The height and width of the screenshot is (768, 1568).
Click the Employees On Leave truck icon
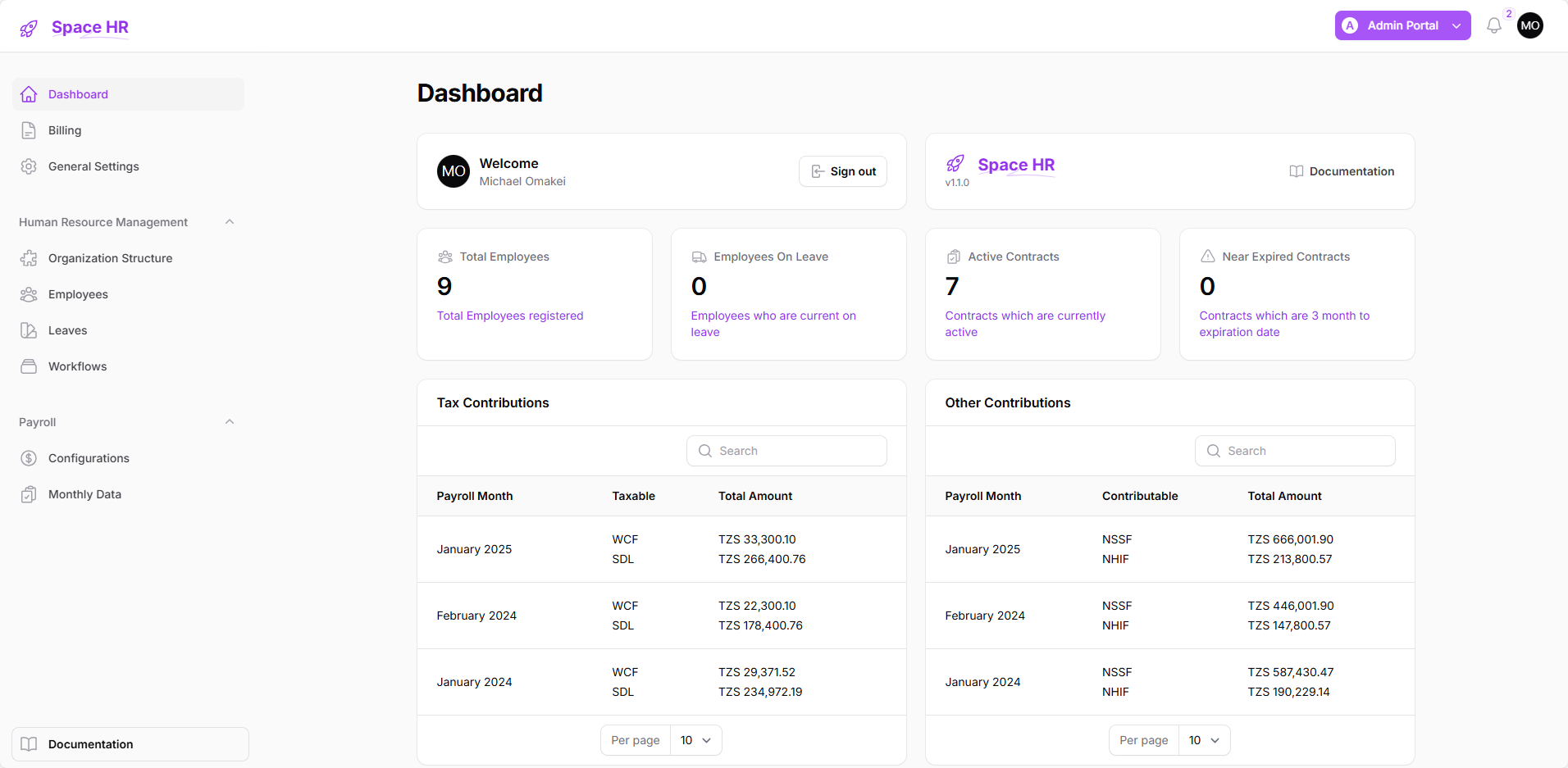[699, 257]
